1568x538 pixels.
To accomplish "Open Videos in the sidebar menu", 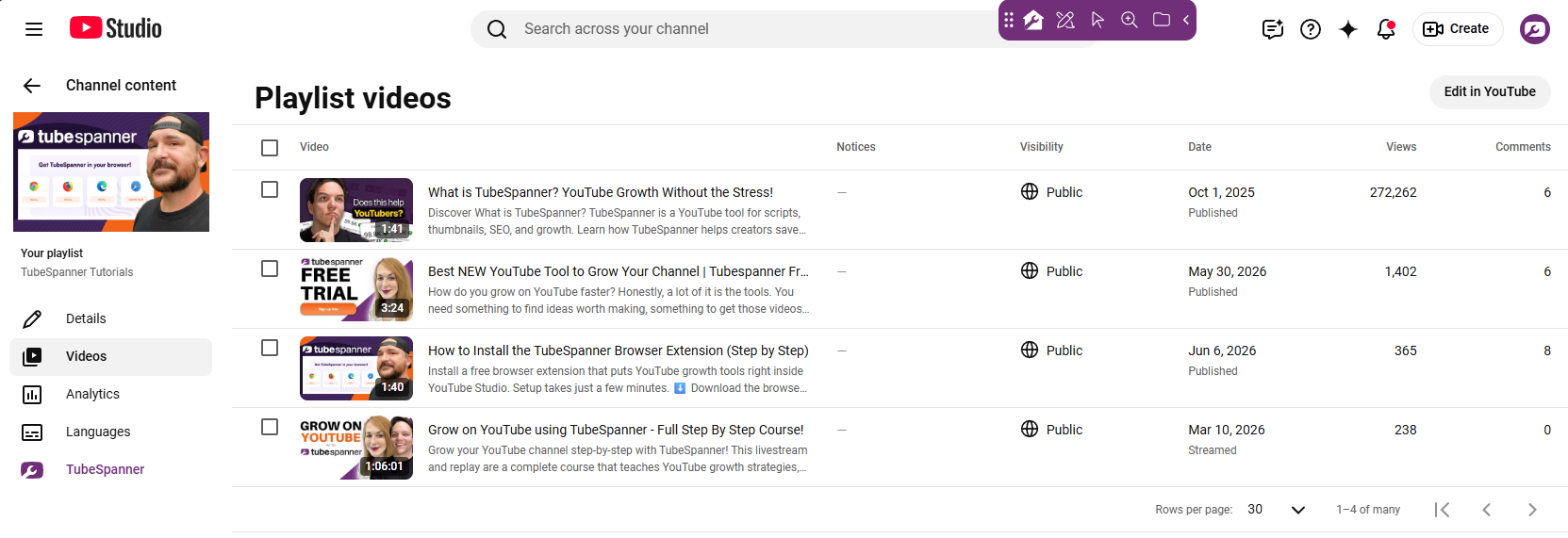I will tap(111, 357).
